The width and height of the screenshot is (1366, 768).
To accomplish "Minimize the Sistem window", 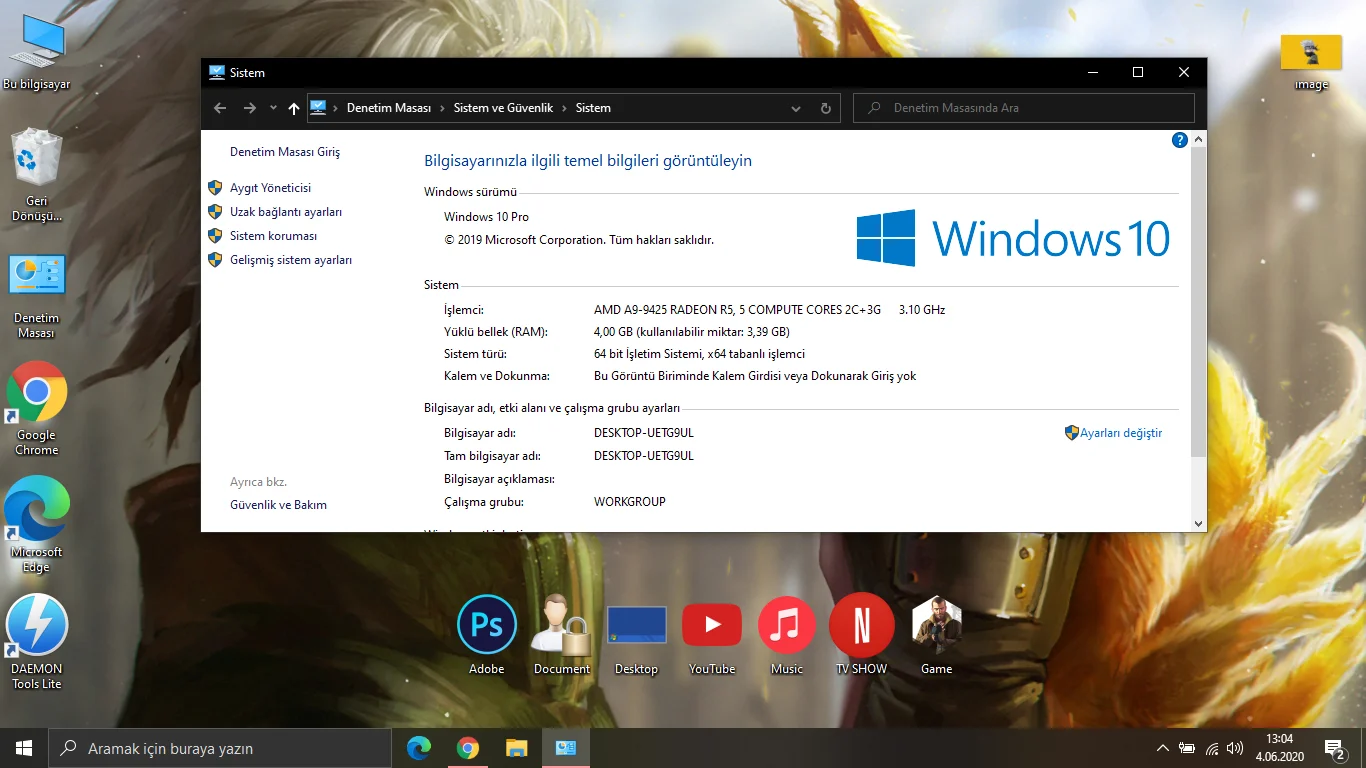I will coord(1092,72).
